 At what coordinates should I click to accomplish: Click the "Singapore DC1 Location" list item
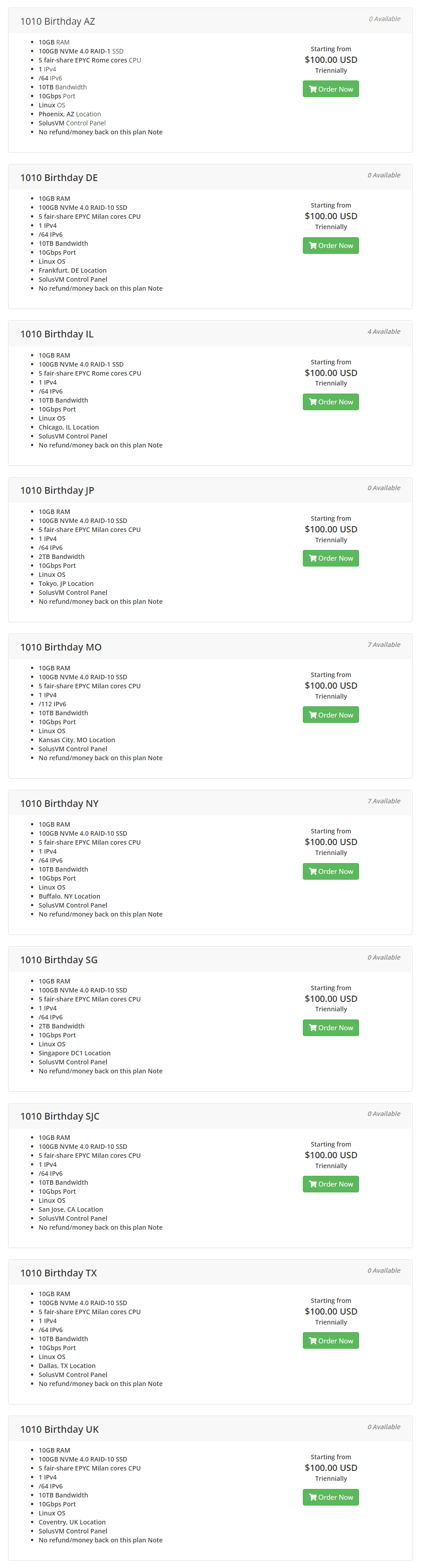pyautogui.click(x=74, y=1053)
